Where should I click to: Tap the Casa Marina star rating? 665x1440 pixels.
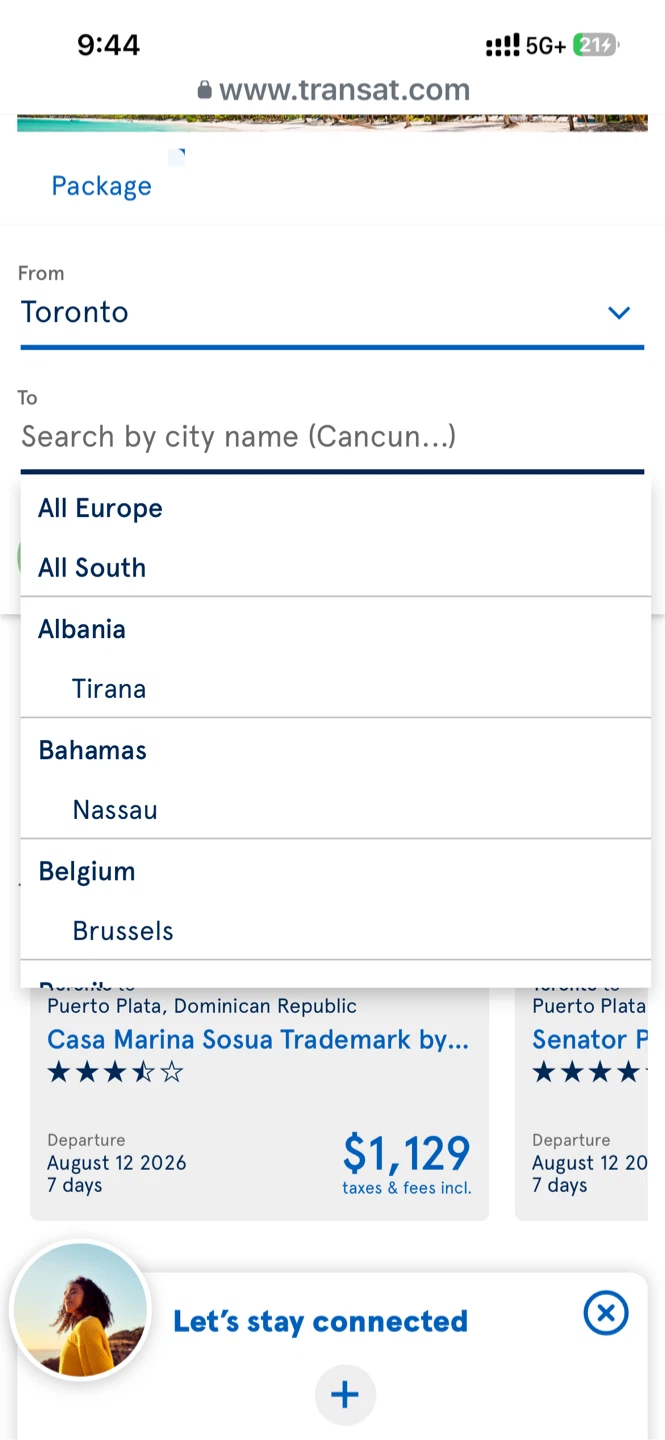click(x=116, y=1073)
